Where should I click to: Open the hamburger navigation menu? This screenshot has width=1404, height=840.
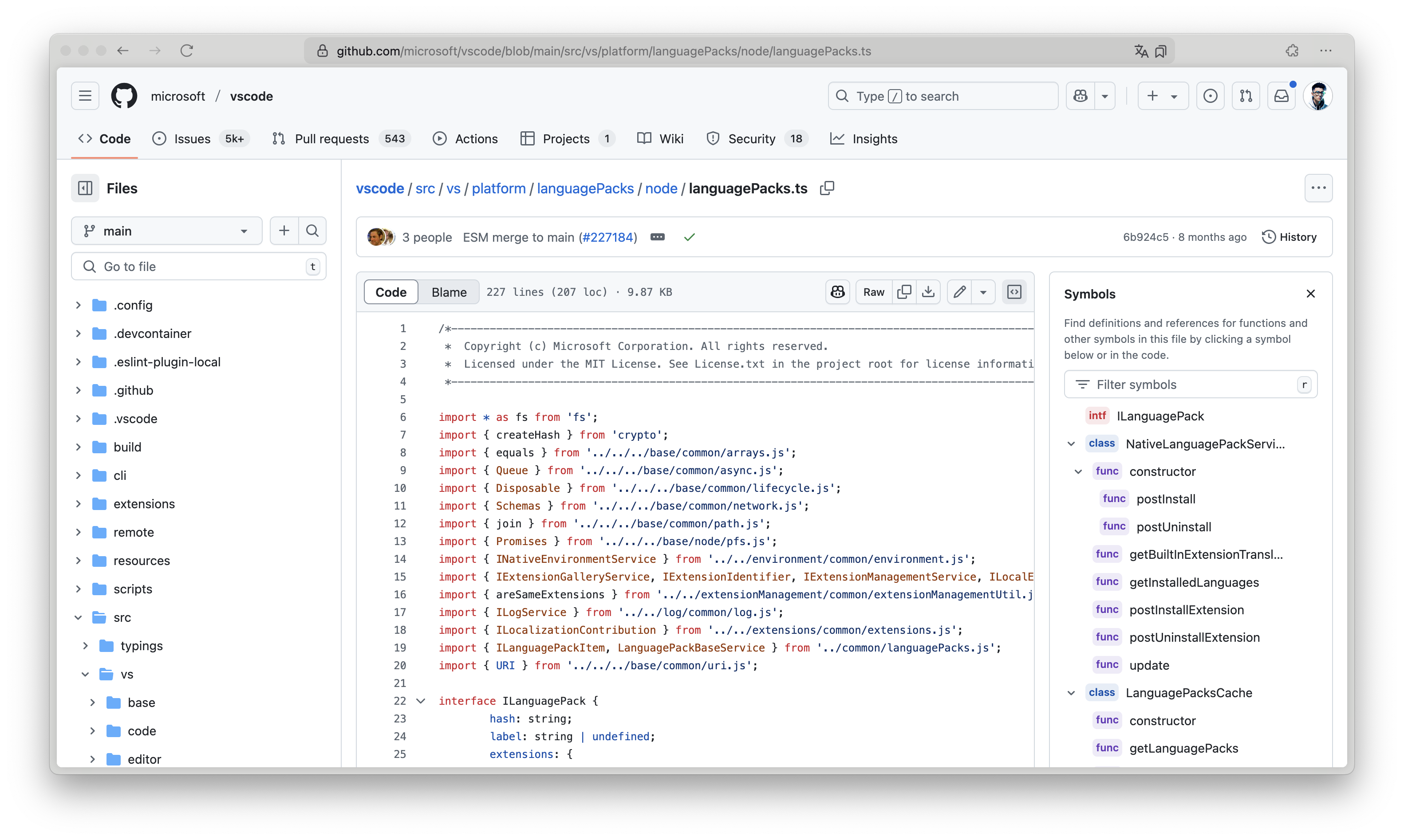tap(85, 96)
